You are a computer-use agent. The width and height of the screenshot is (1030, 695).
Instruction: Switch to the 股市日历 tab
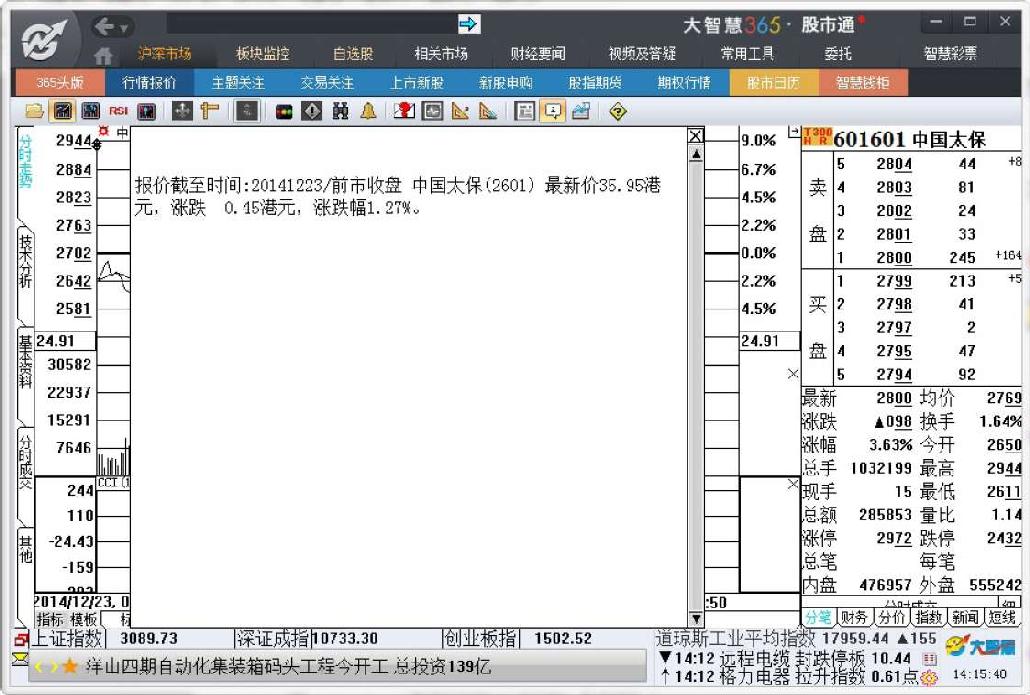(774, 83)
